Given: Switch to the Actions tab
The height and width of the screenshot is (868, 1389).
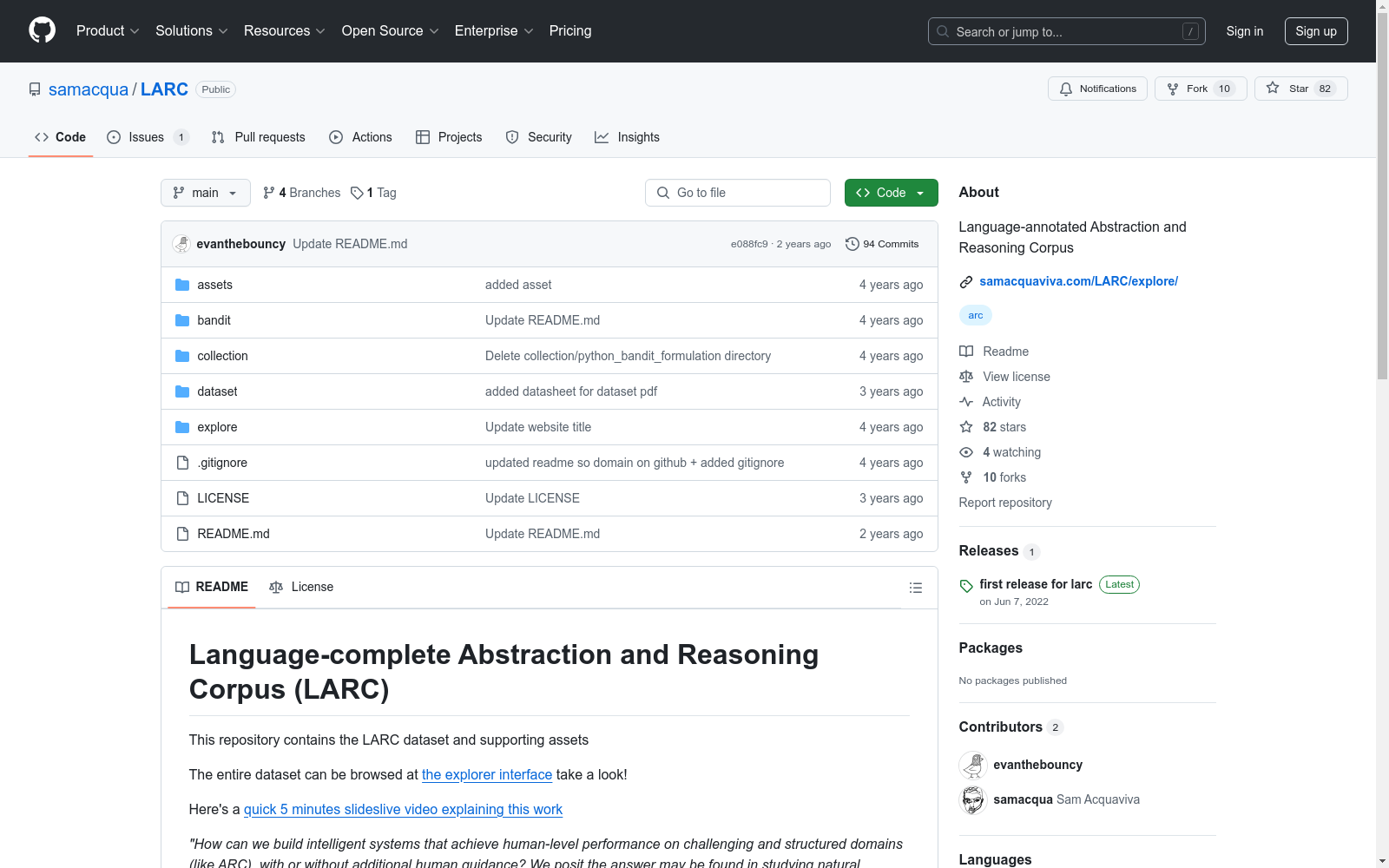Looking at the screenshot, I should (x=360, y=137).
